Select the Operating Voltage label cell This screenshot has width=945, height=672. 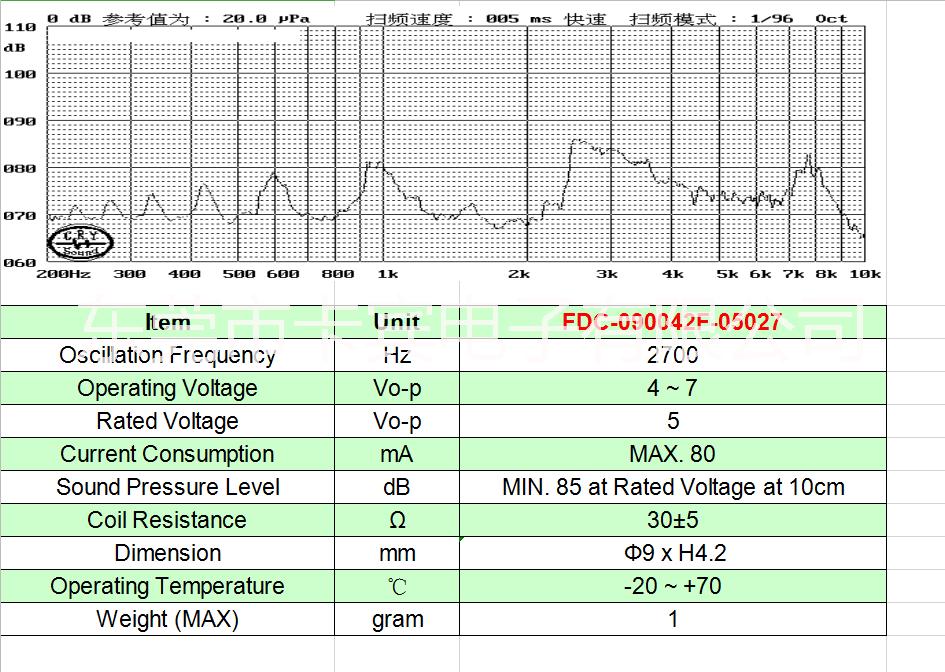pos(167,388)
